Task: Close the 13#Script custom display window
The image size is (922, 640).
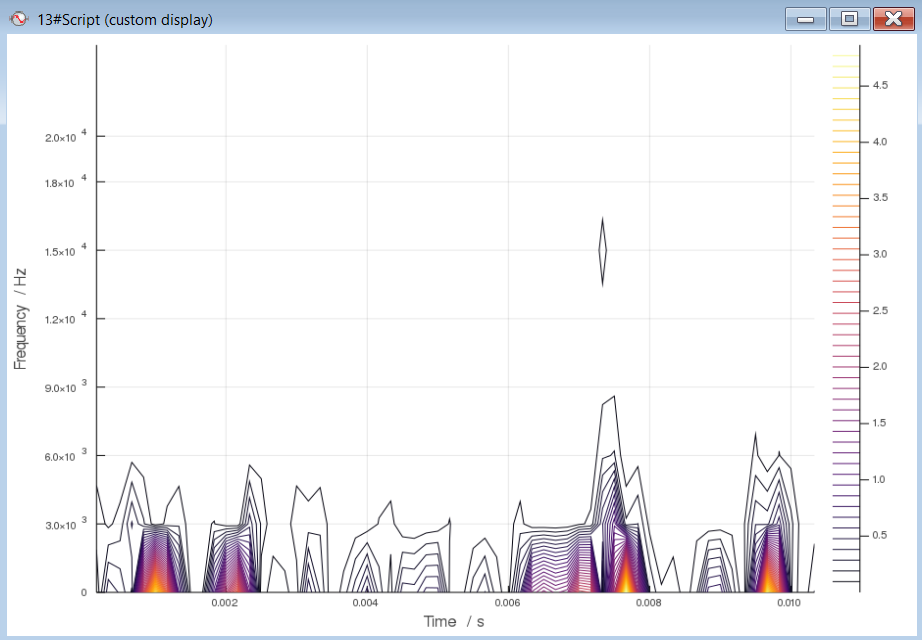Action: 893,19
